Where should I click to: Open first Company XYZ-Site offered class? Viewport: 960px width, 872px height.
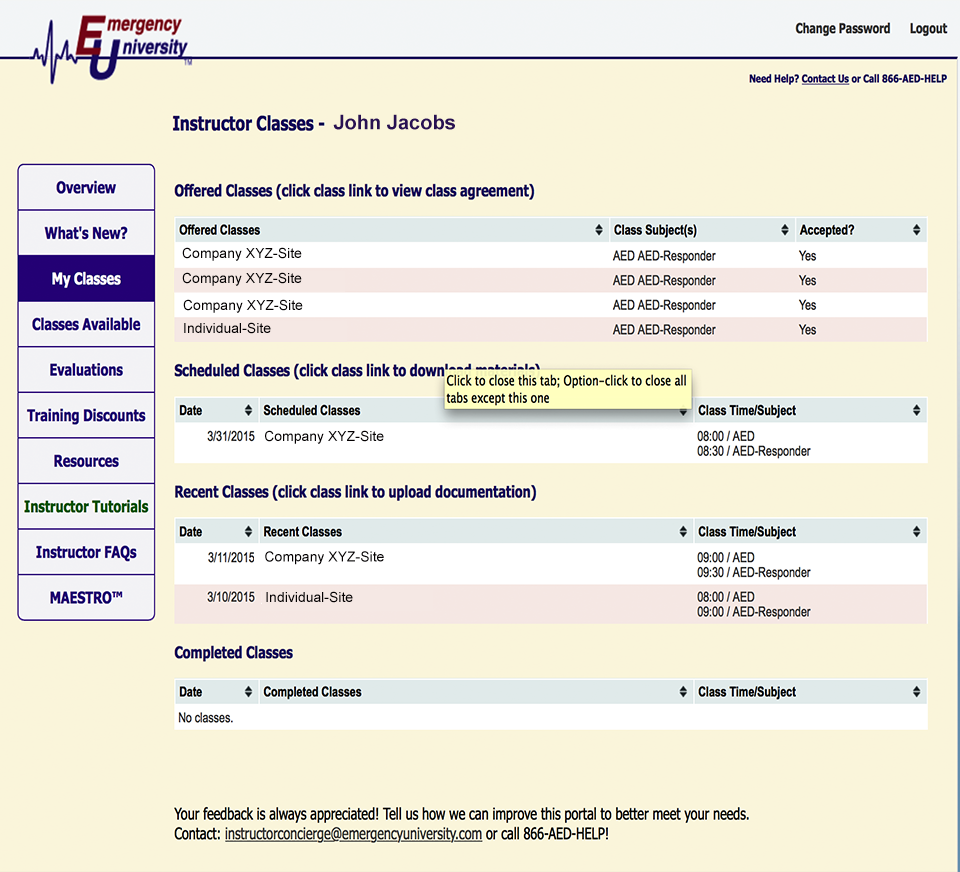(x=242, y=254)
